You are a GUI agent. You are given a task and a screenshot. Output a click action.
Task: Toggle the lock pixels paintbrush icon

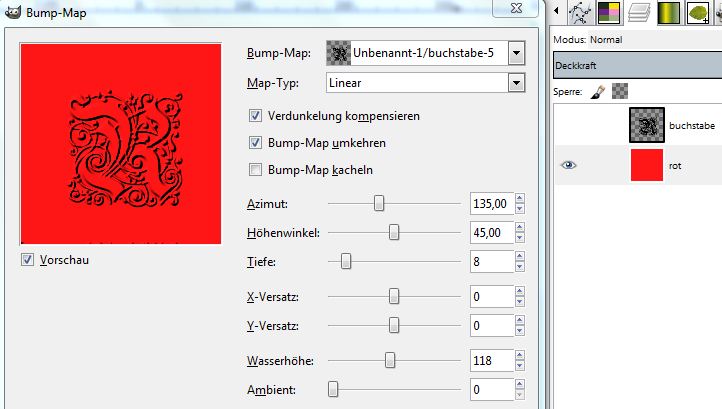(x=598, y=91)
